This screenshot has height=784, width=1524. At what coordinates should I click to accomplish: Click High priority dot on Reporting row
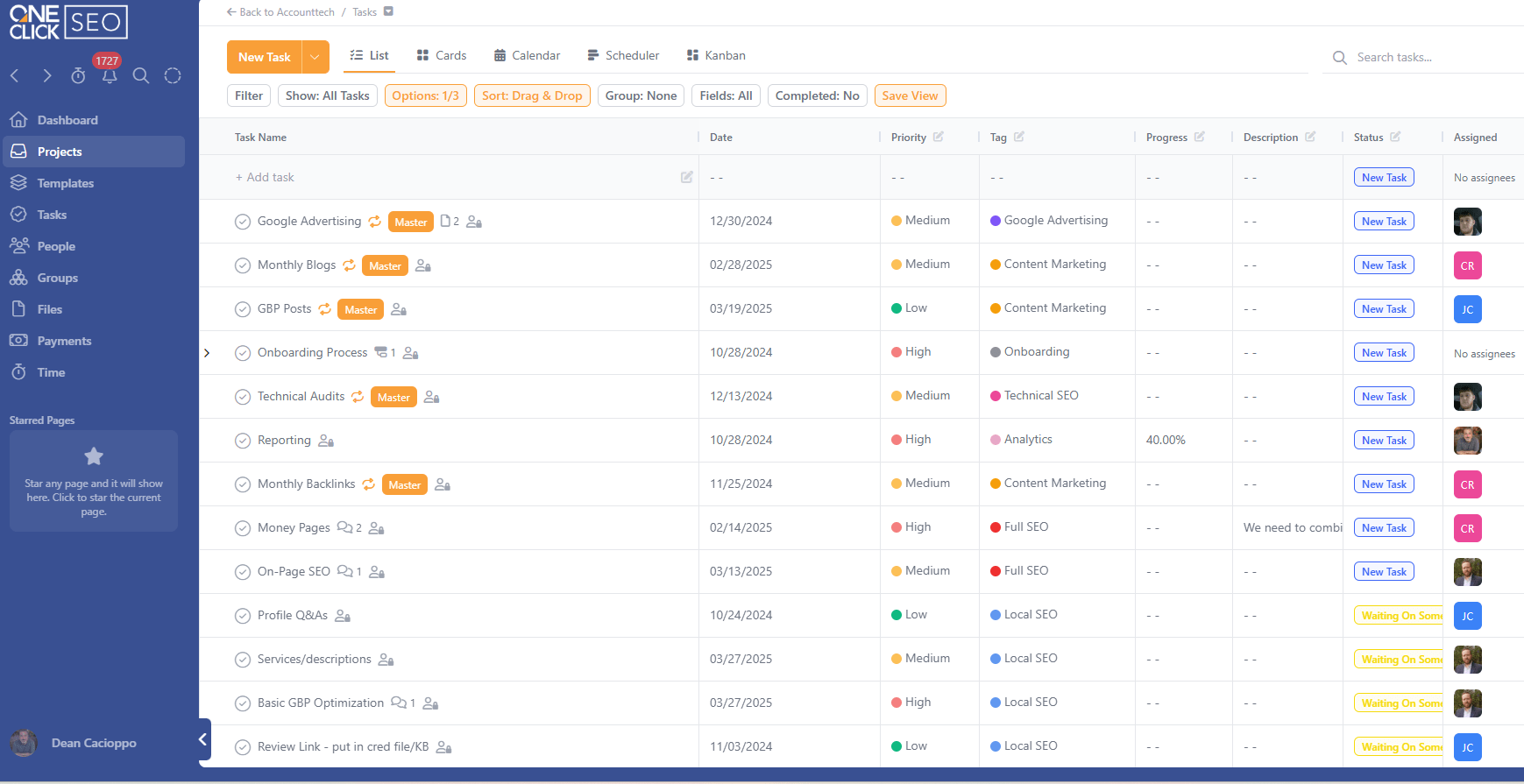tap(897, 440)
